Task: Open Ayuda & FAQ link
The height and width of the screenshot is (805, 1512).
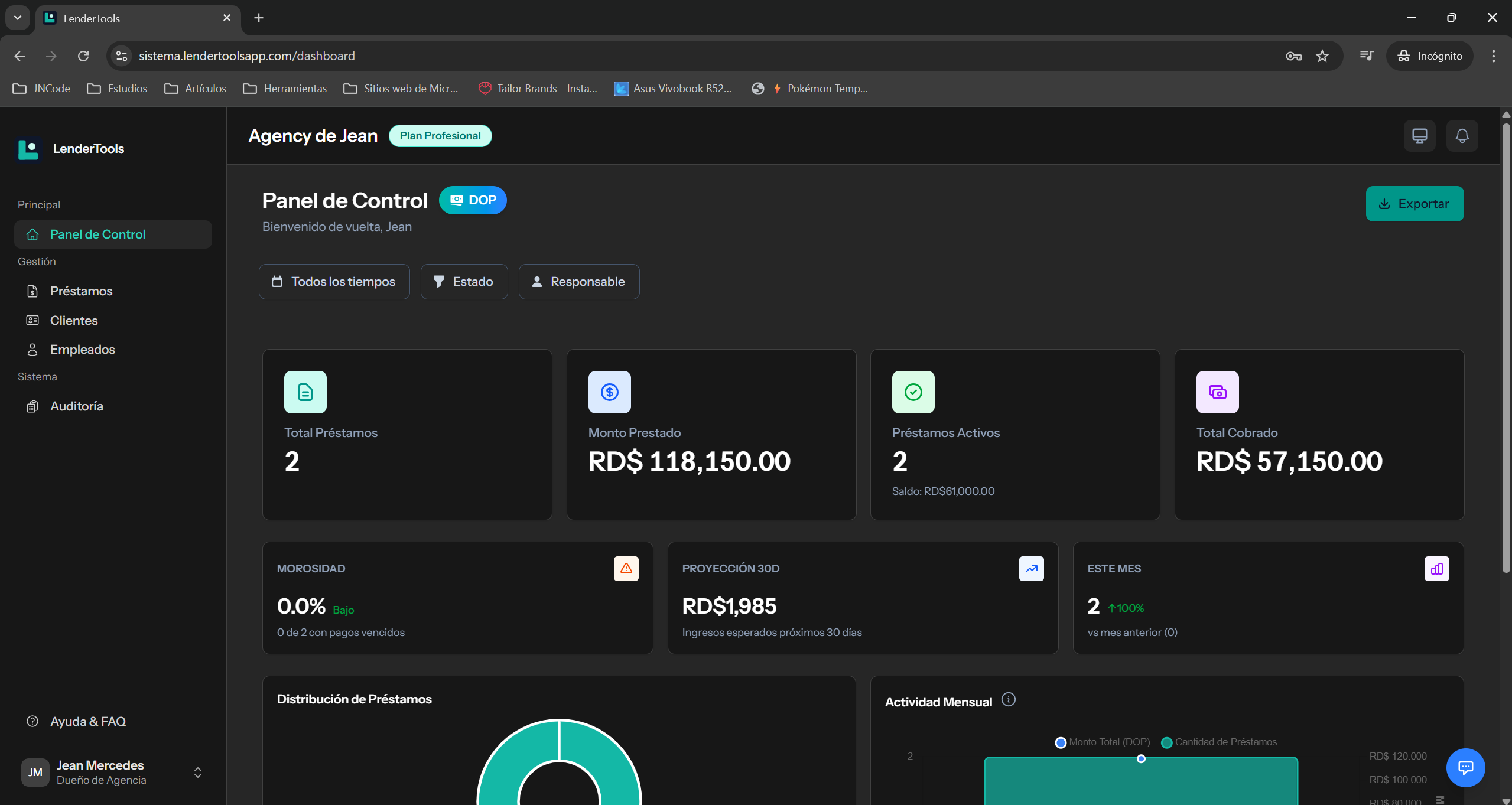Action: [x=87, y=721]
